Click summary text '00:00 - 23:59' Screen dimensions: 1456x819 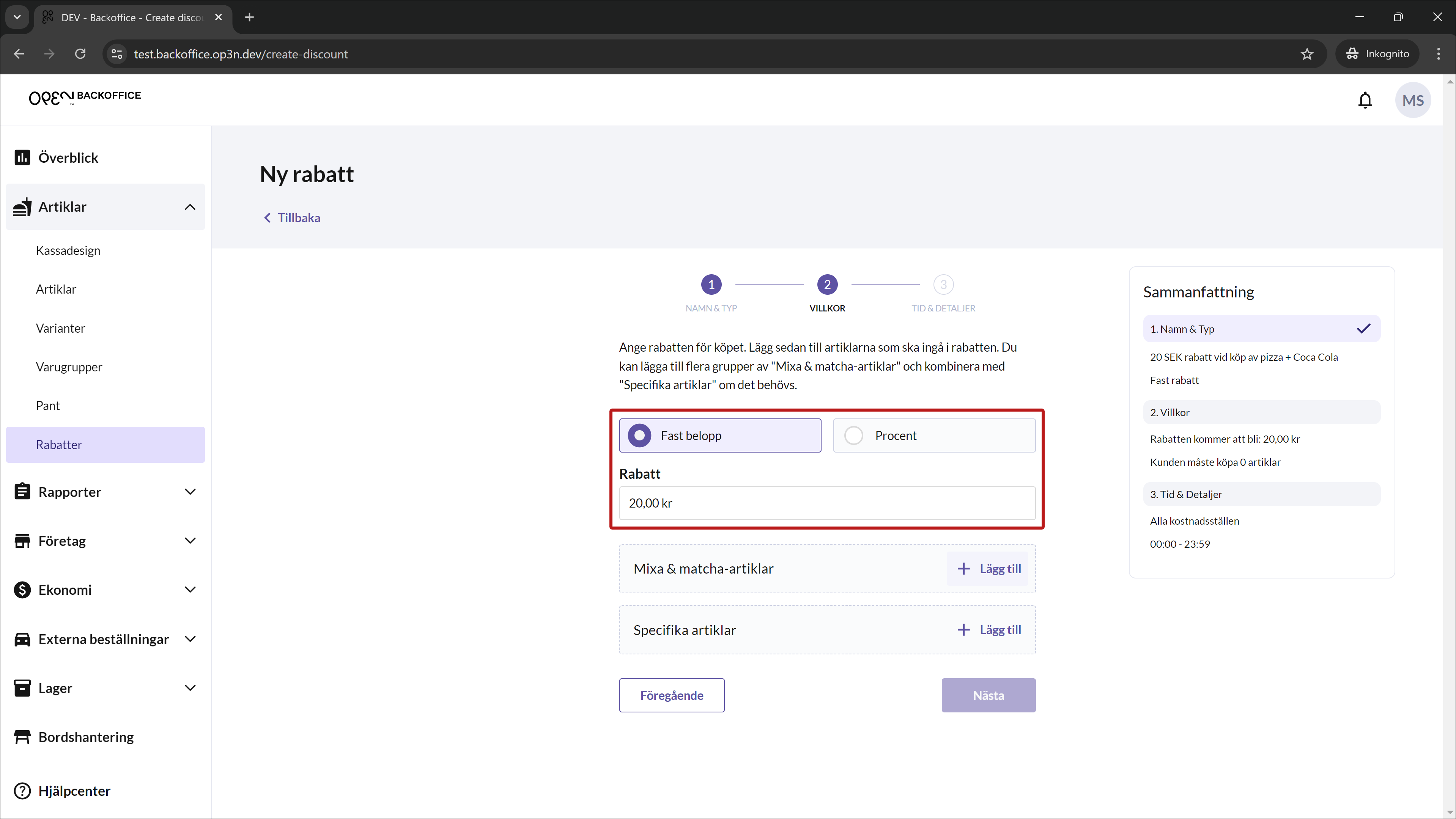point(1180,544)
